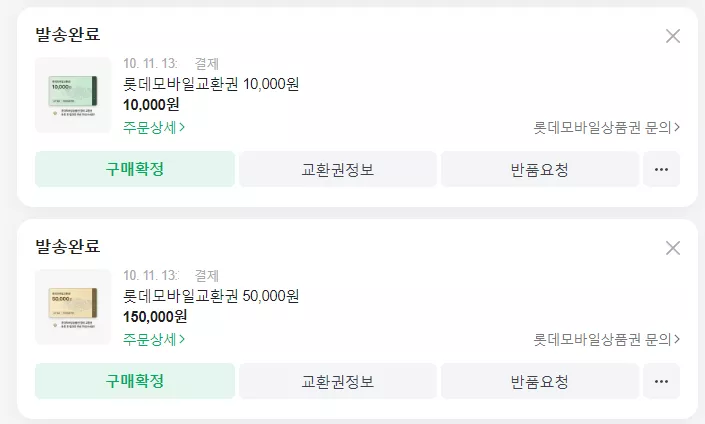Click 구매확정 for the 10,000원 교환권

135,169
